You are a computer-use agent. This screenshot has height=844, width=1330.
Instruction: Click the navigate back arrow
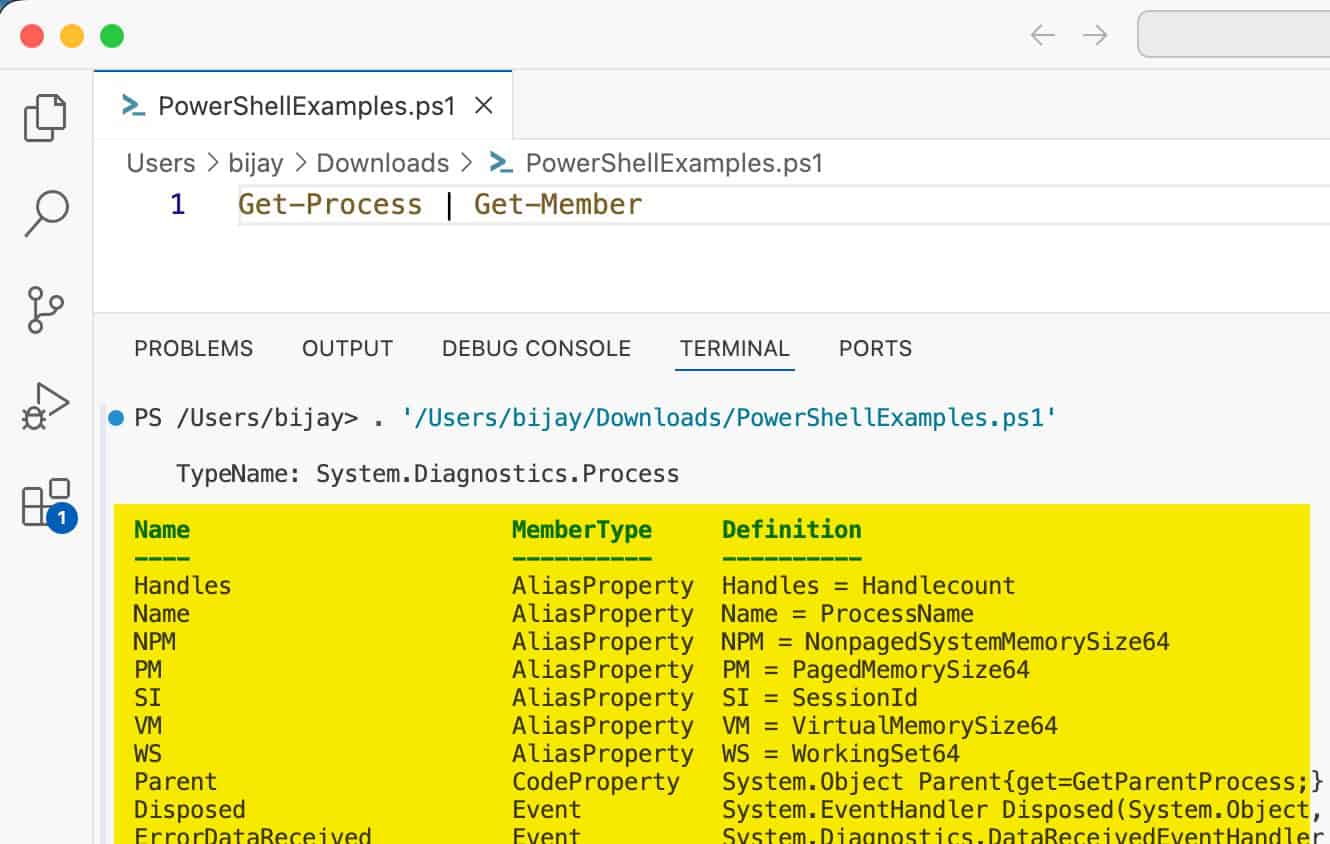point(1041,33)
